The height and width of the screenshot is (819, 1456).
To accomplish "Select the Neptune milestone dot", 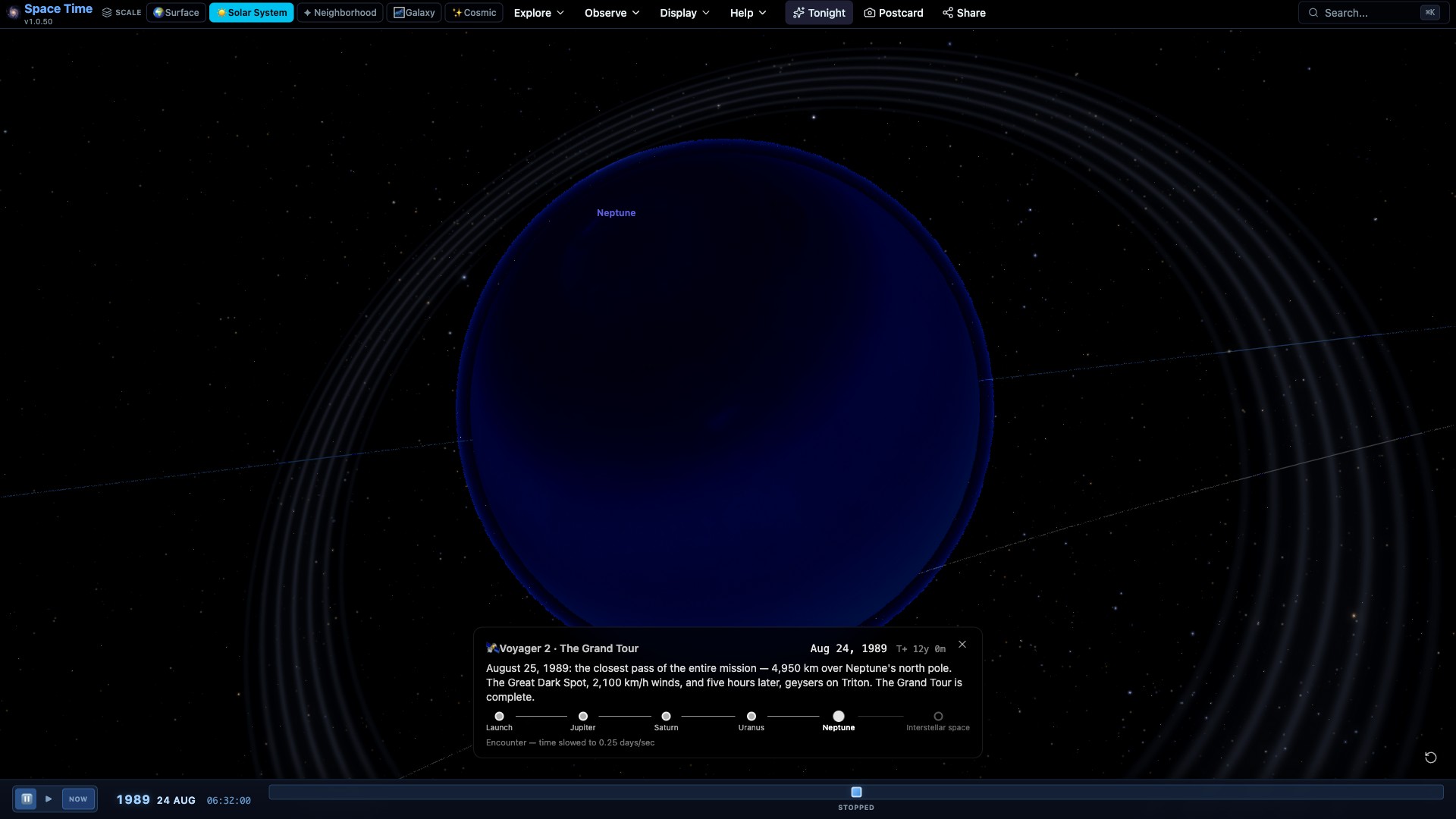I will click(839, 717).
